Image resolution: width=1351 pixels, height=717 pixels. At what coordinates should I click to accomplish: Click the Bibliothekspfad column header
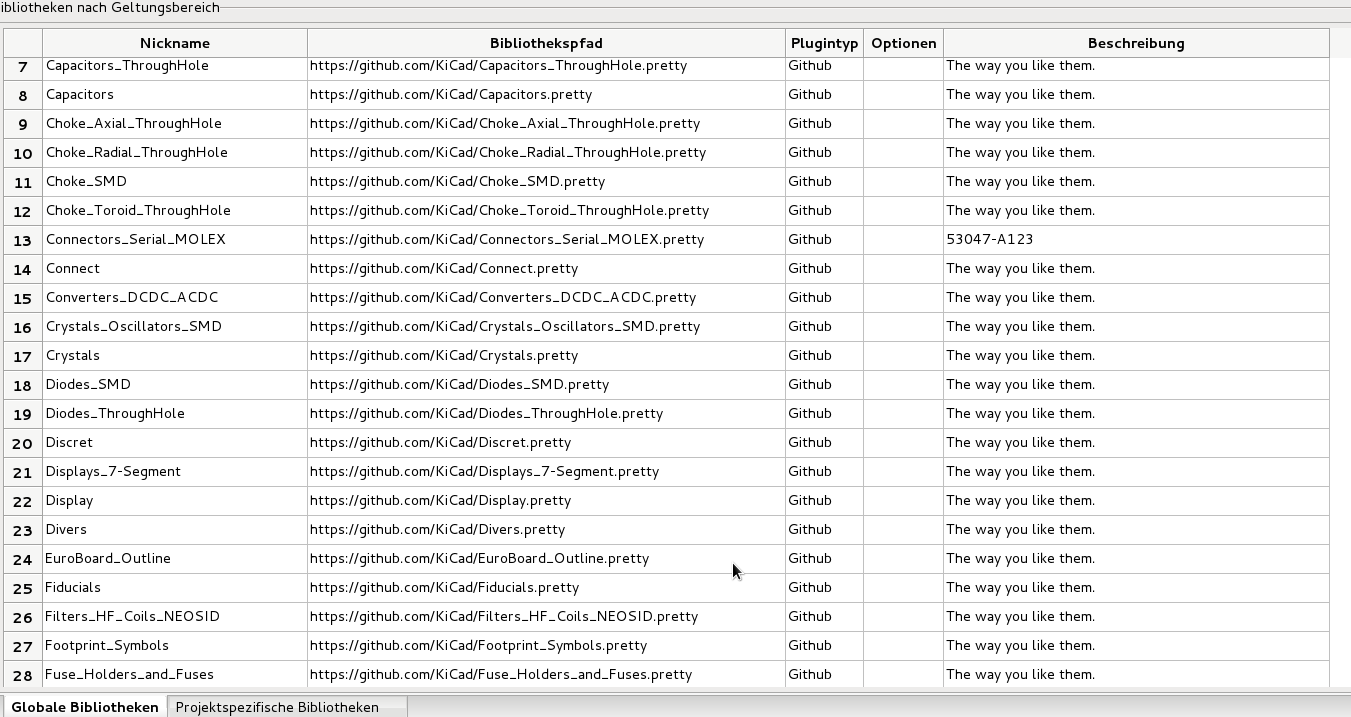coord(546,43)
